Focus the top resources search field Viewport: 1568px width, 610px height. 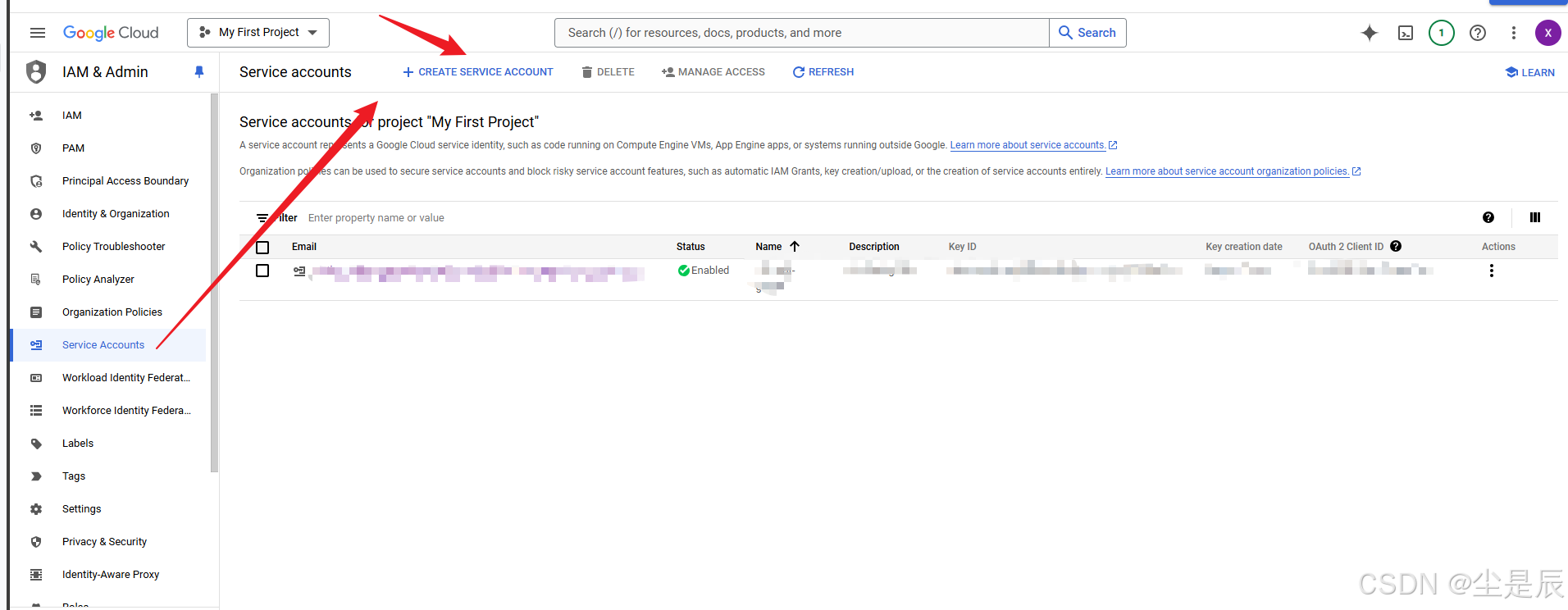coord(802,33)
